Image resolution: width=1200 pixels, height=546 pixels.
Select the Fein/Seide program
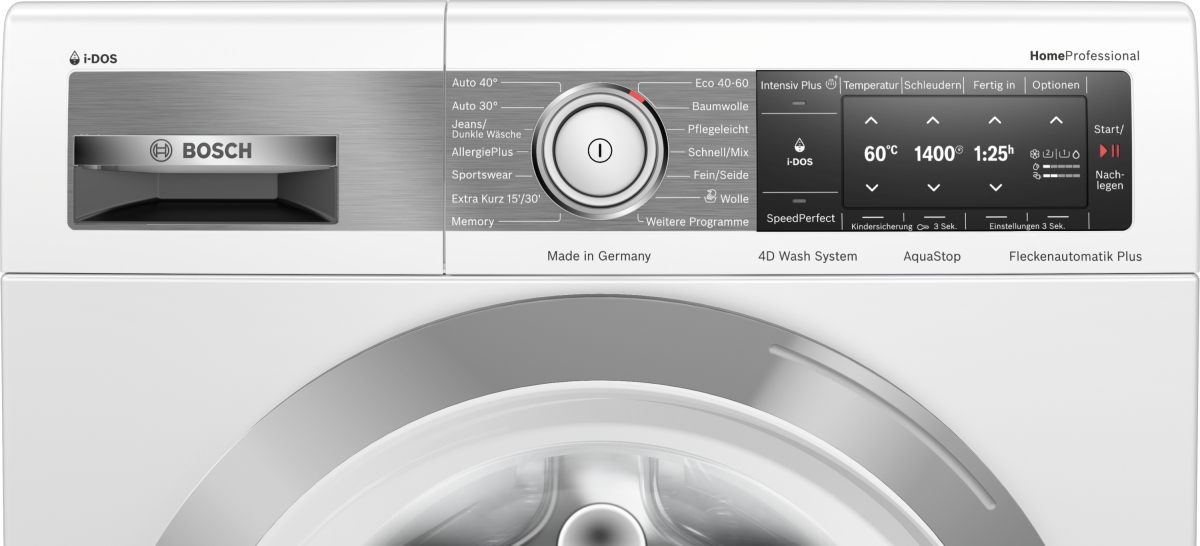pos(721,175)
